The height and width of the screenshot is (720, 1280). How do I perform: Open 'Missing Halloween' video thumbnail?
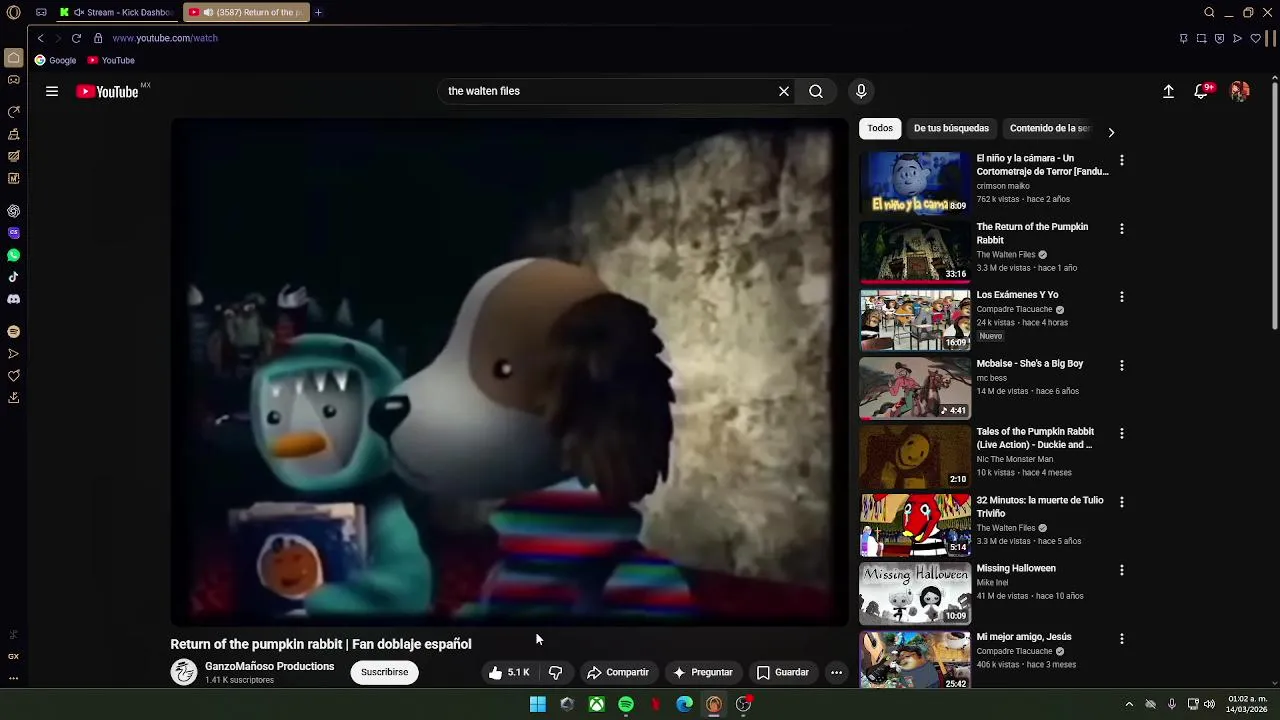tap(915, 593)
